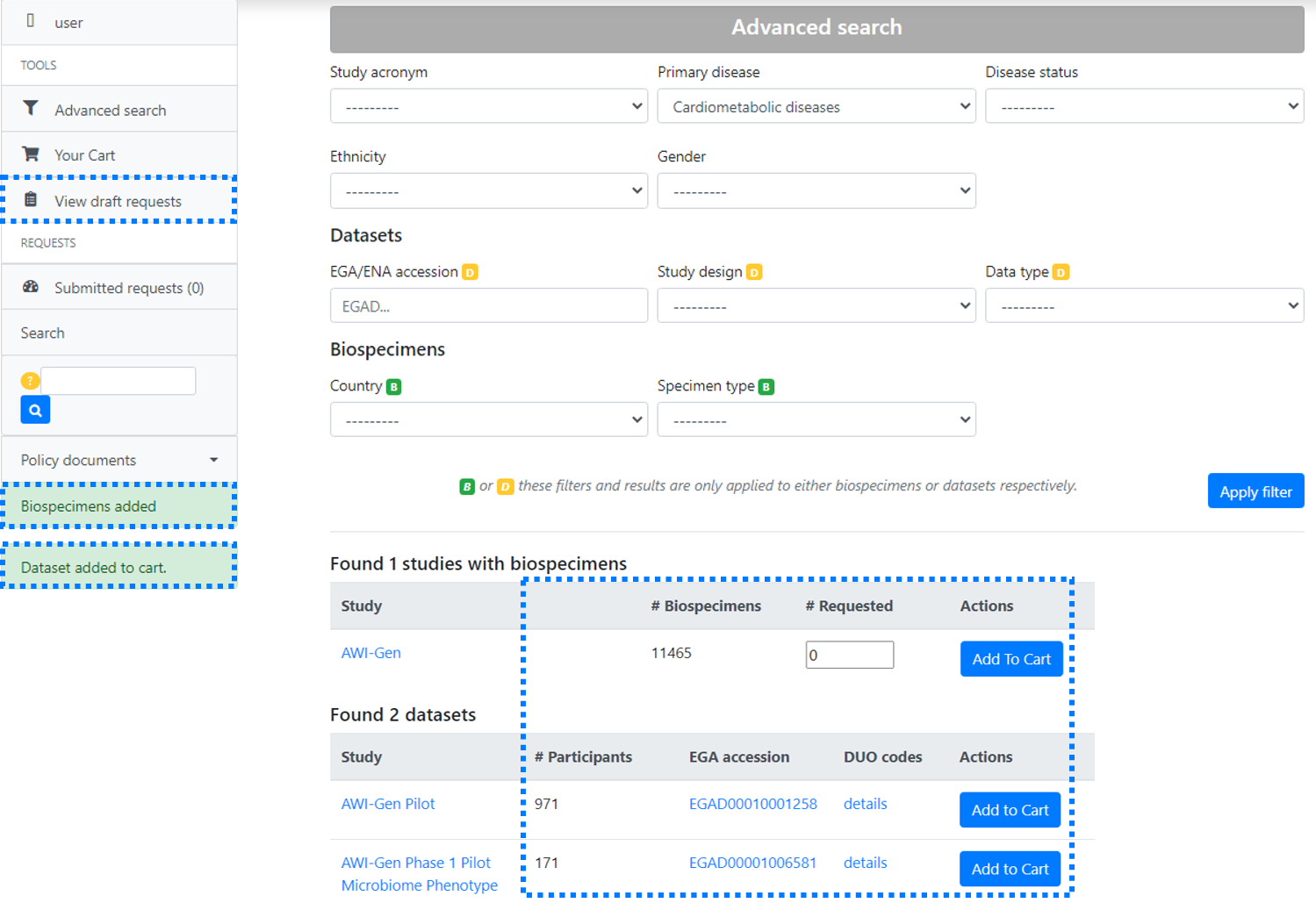The image size is (1316, 903).
Task: Click the clipboard icon beside View draft requests
Action: pyautogui.click(x=31, y=200)
